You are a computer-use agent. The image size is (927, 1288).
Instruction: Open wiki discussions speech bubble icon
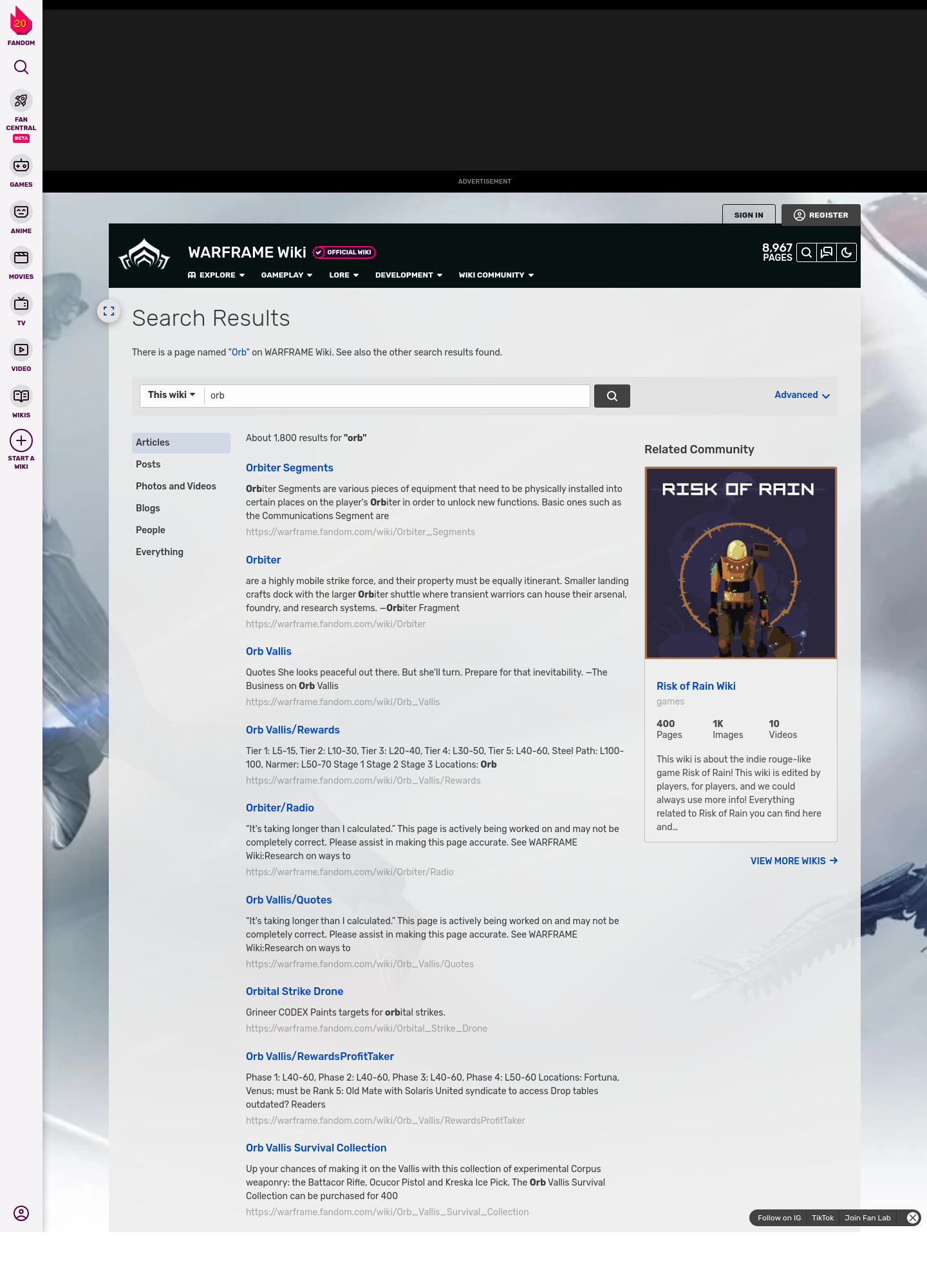point(827,252)
